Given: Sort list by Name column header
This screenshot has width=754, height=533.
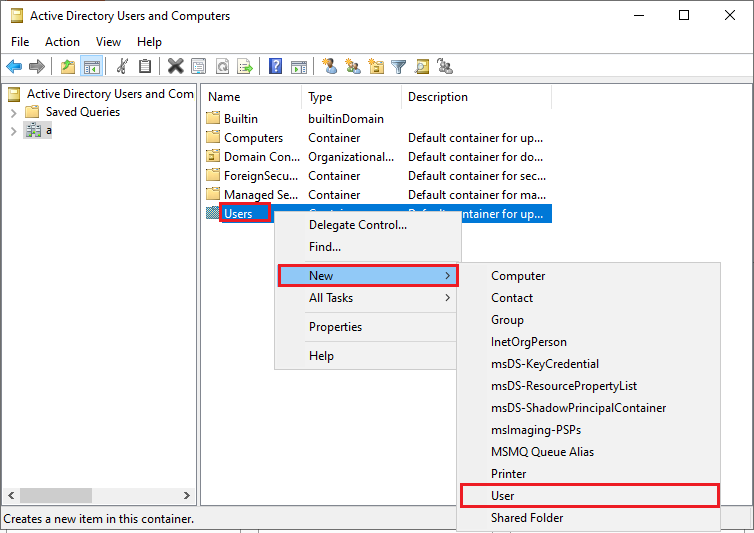Looking at the screenshot, I should (x=251, y=97).
